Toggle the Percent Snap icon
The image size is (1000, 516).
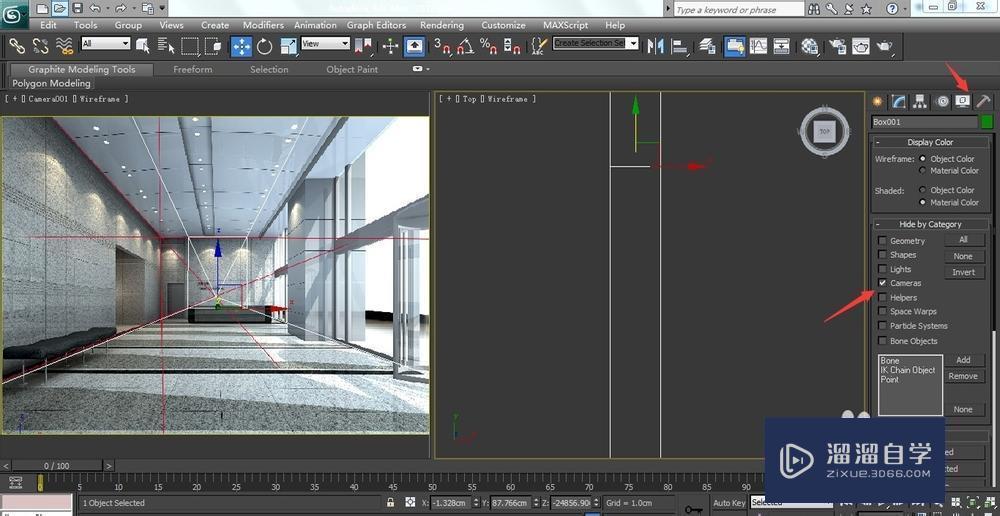pos(489,45)
